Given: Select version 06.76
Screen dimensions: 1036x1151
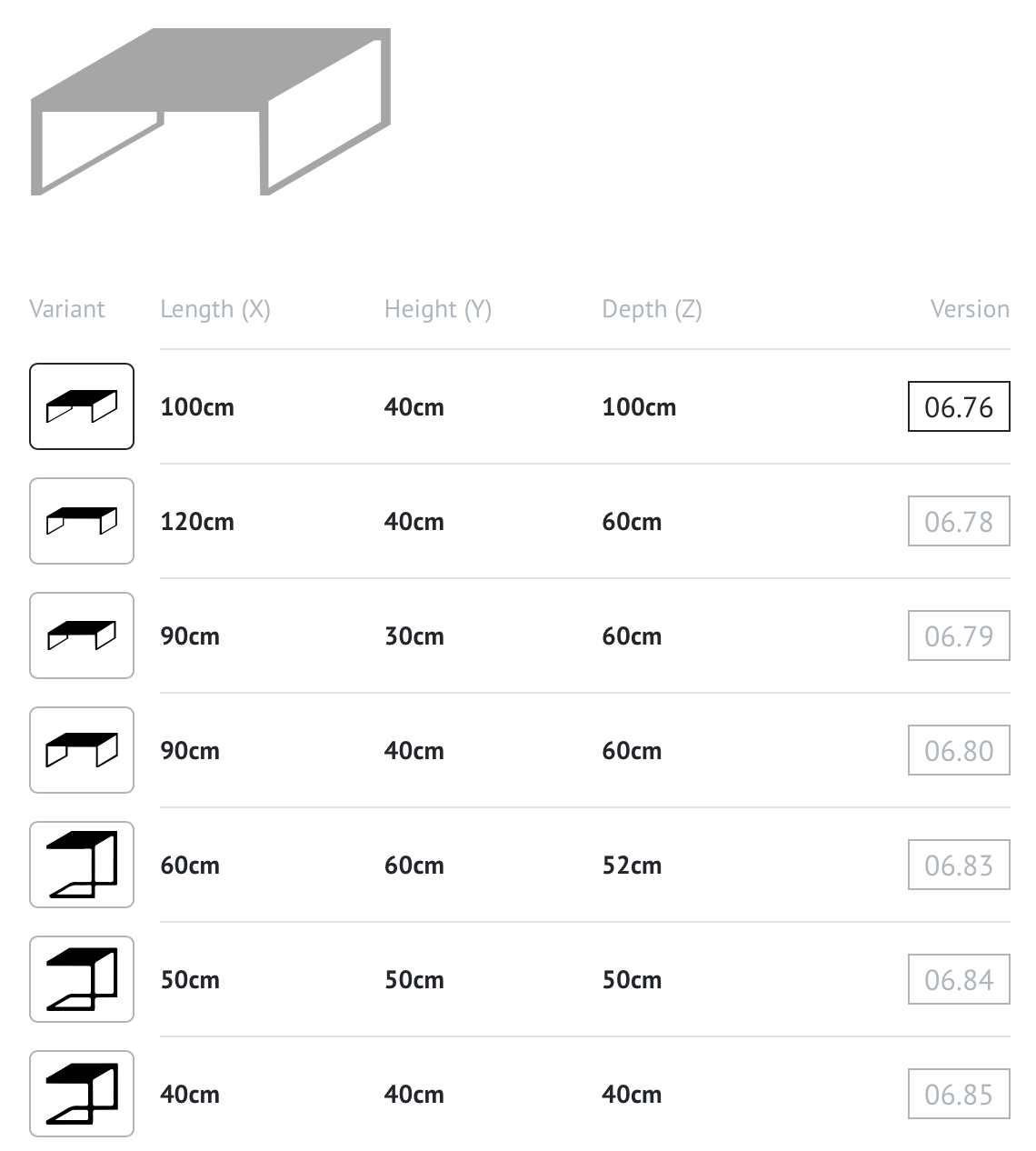Looking at the screenshot, I should coord(959,406).
